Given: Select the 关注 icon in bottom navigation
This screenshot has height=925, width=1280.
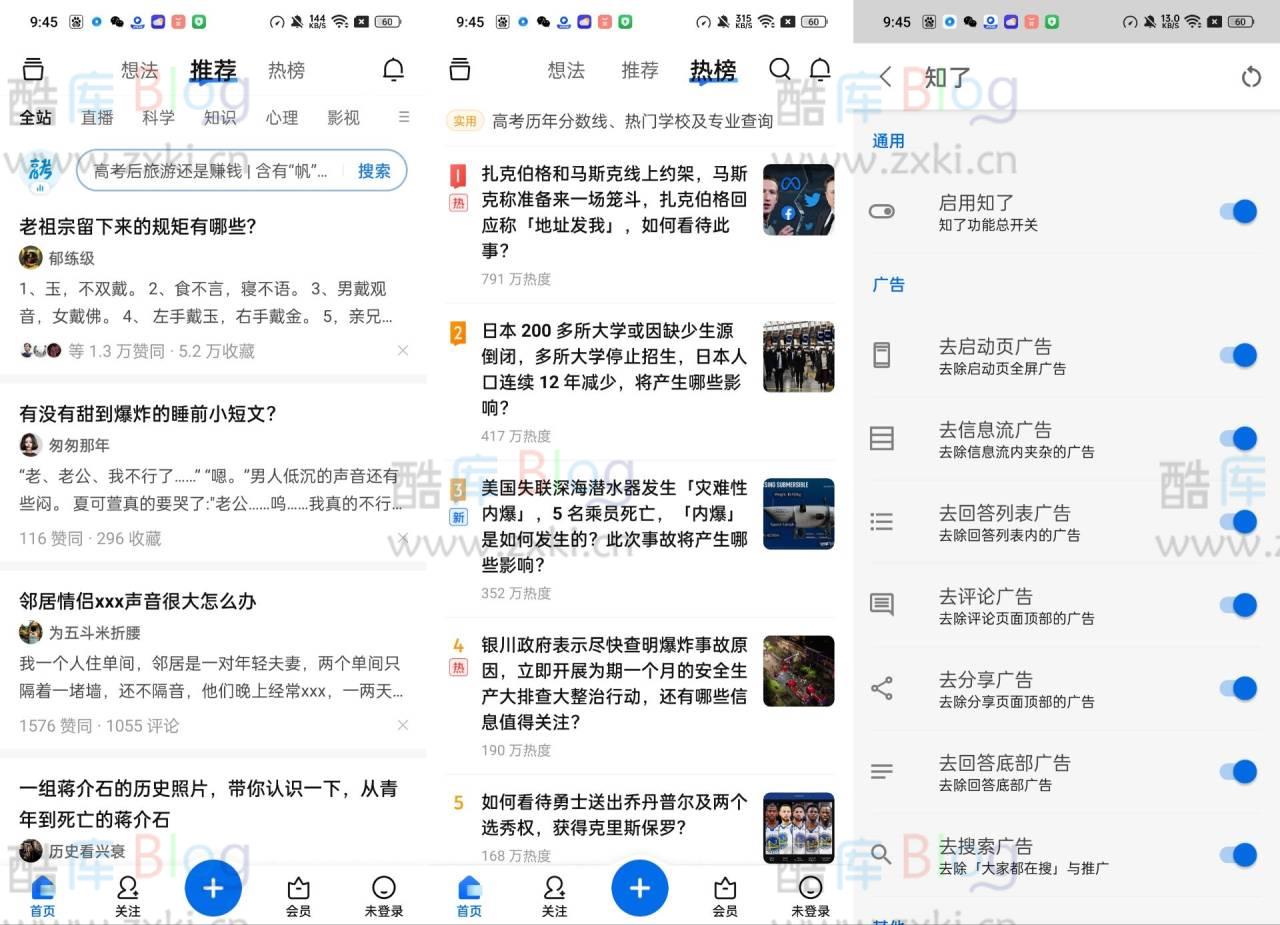Looking at the screenshot, I should (x=127, y=886).
